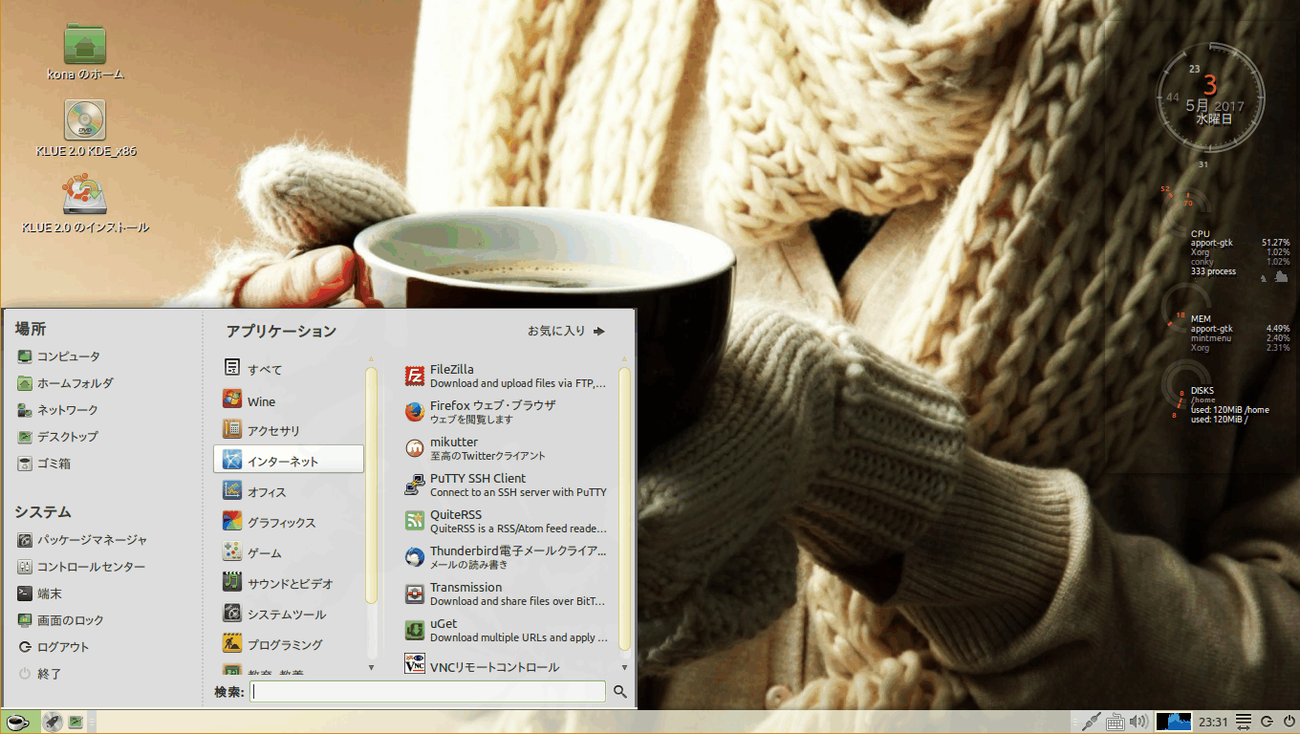
Task: Click the keyboard icon in the system tray
Action: [x=1115, y=722]
